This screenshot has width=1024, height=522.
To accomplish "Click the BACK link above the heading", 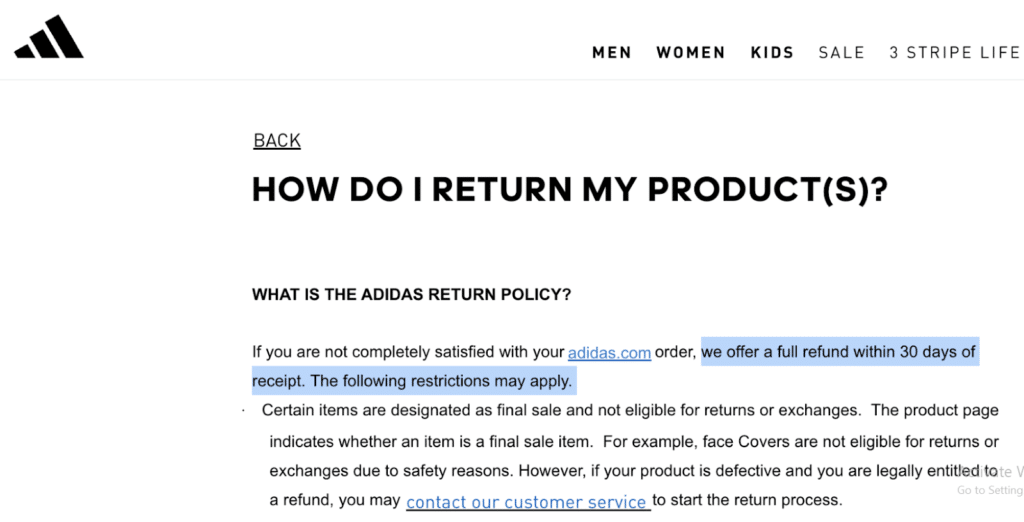I will (277, 141).
